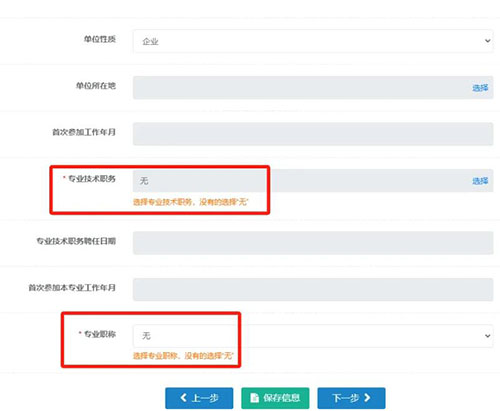Screen dimensions: 500x411
Task: Click 选择 link for 单位所在地
Action: [480, 88]
